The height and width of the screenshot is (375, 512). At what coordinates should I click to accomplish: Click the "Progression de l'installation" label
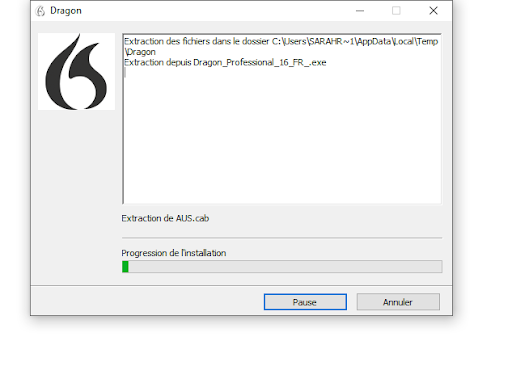point(174,253)
